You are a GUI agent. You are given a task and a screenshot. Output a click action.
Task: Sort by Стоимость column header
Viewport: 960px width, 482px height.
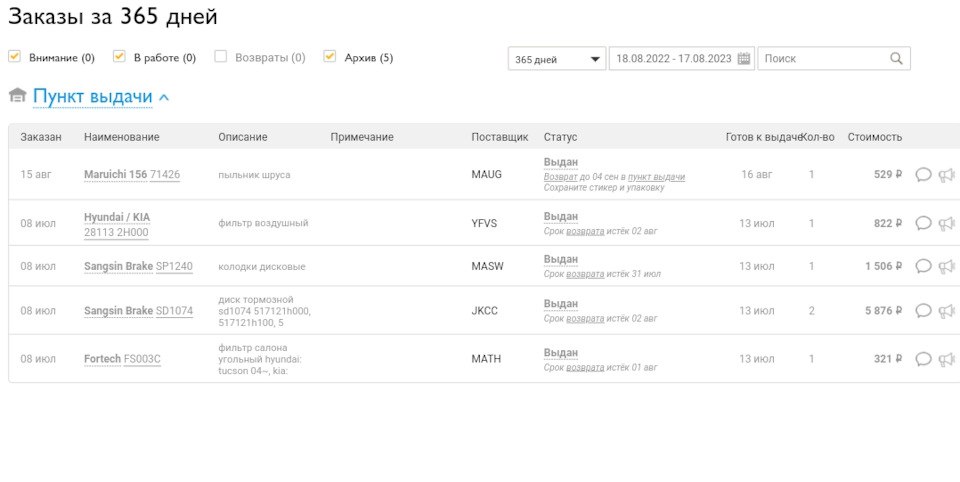point(874,137)
